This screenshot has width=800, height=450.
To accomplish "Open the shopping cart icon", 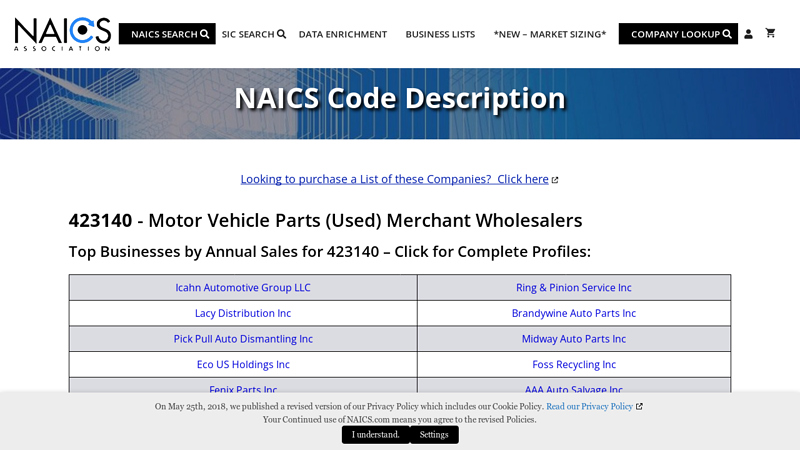I will point(770,33).
